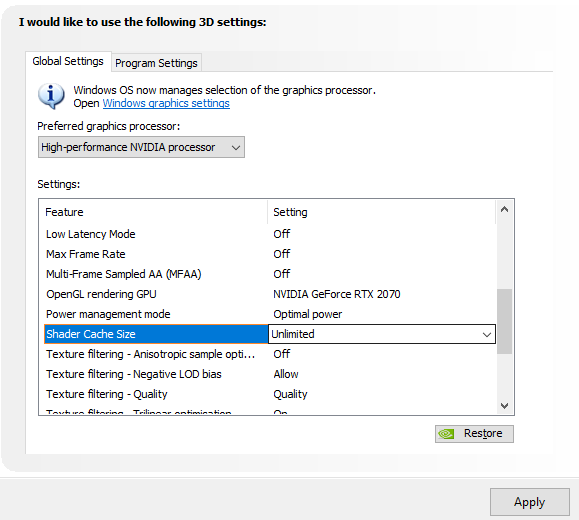Open the Preferred graphics processor dropdown
Screen dimensions: 579x520
pos(141,147)
